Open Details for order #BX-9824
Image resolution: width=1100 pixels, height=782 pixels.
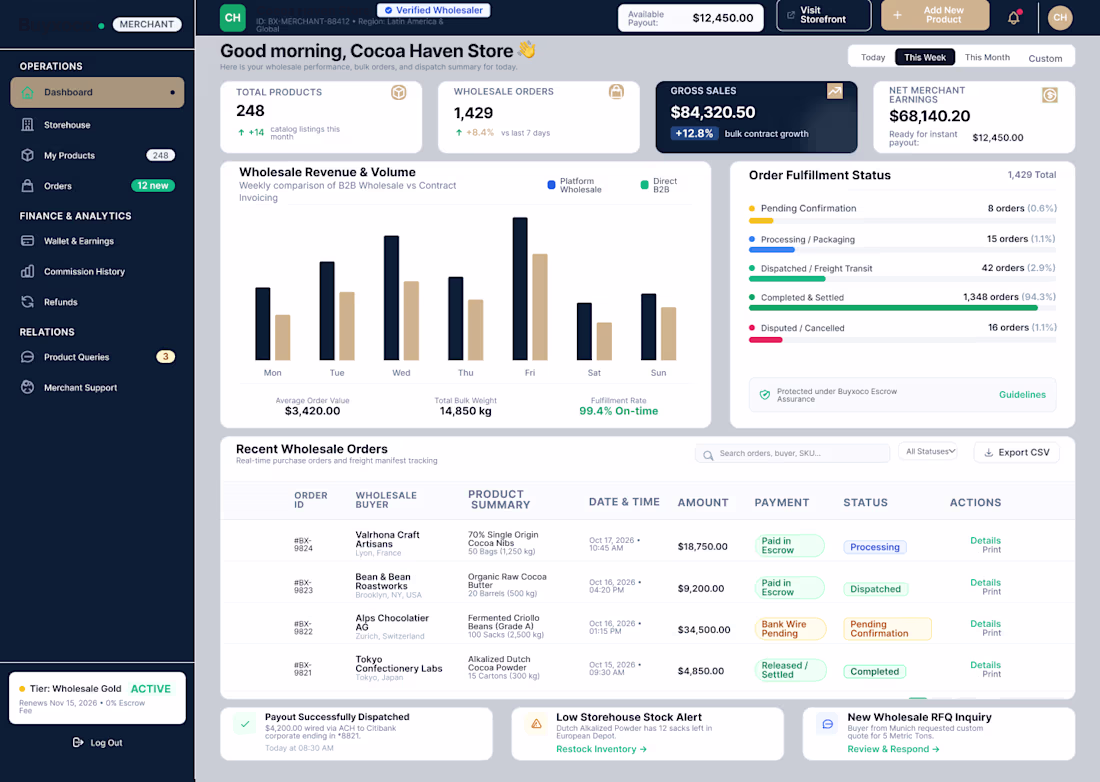pyautogui.click(x=985, y=541)
